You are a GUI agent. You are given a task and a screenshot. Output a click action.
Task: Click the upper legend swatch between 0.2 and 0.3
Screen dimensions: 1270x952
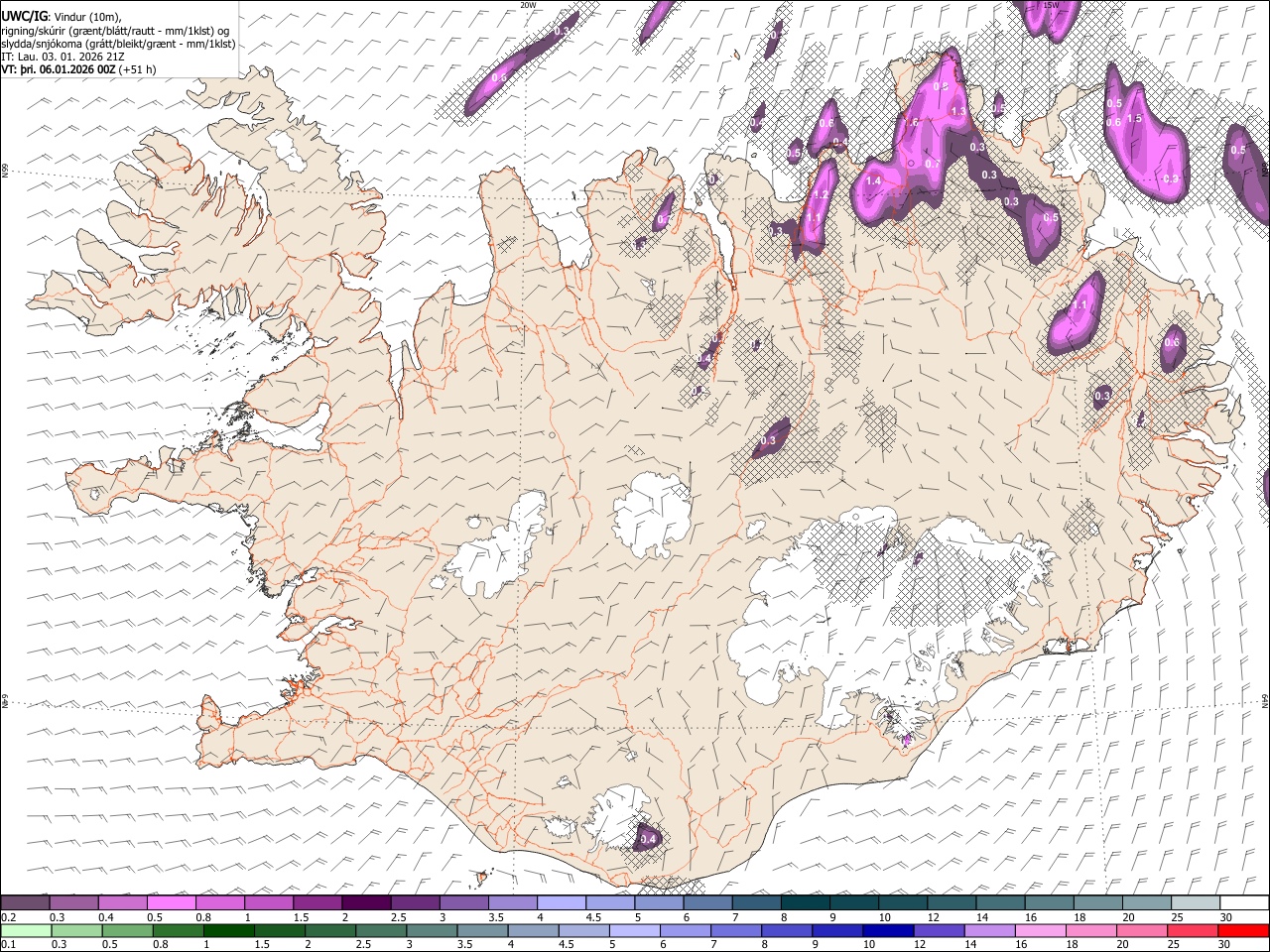click(x=25, y=902)
